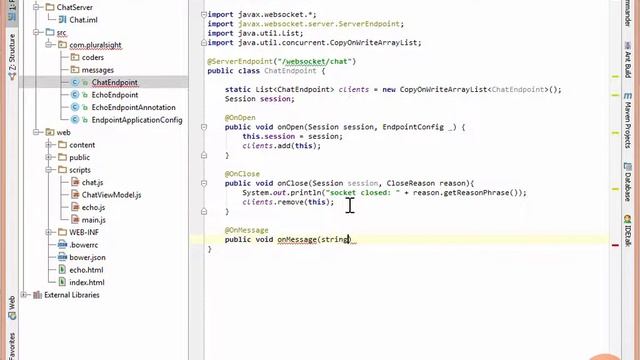The image size is (640, 360).
Task: Select Chat.iml file in project tree
Action: tap(83, 20)
